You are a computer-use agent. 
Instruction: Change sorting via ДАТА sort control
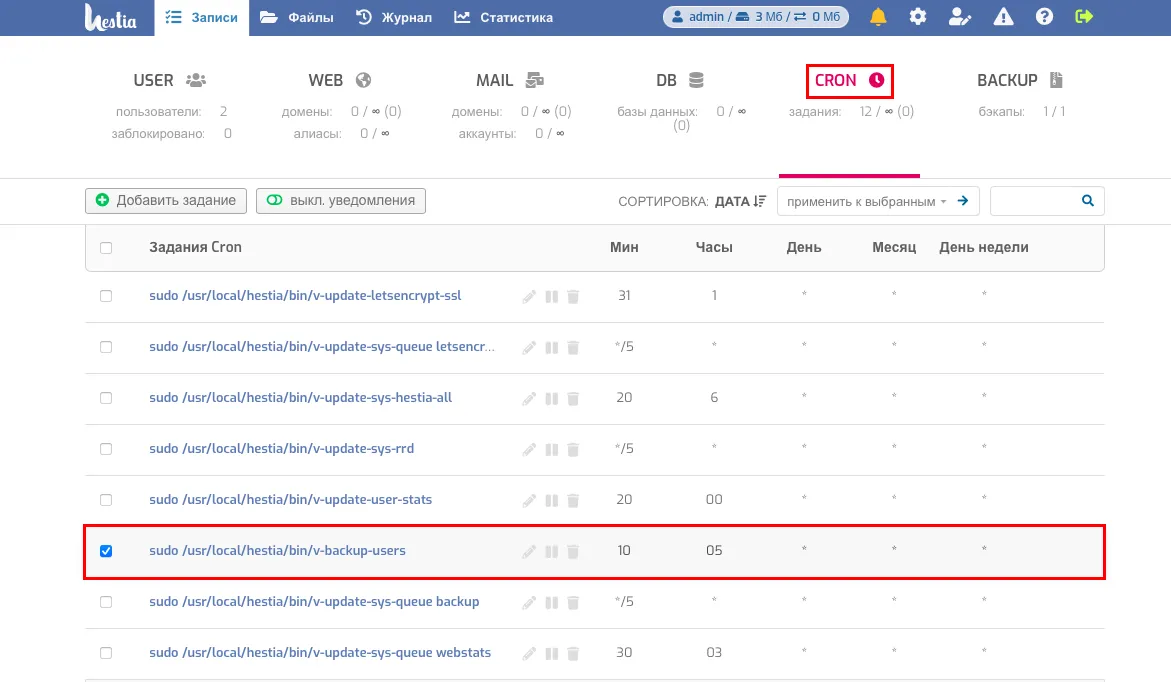coord(740,201)
